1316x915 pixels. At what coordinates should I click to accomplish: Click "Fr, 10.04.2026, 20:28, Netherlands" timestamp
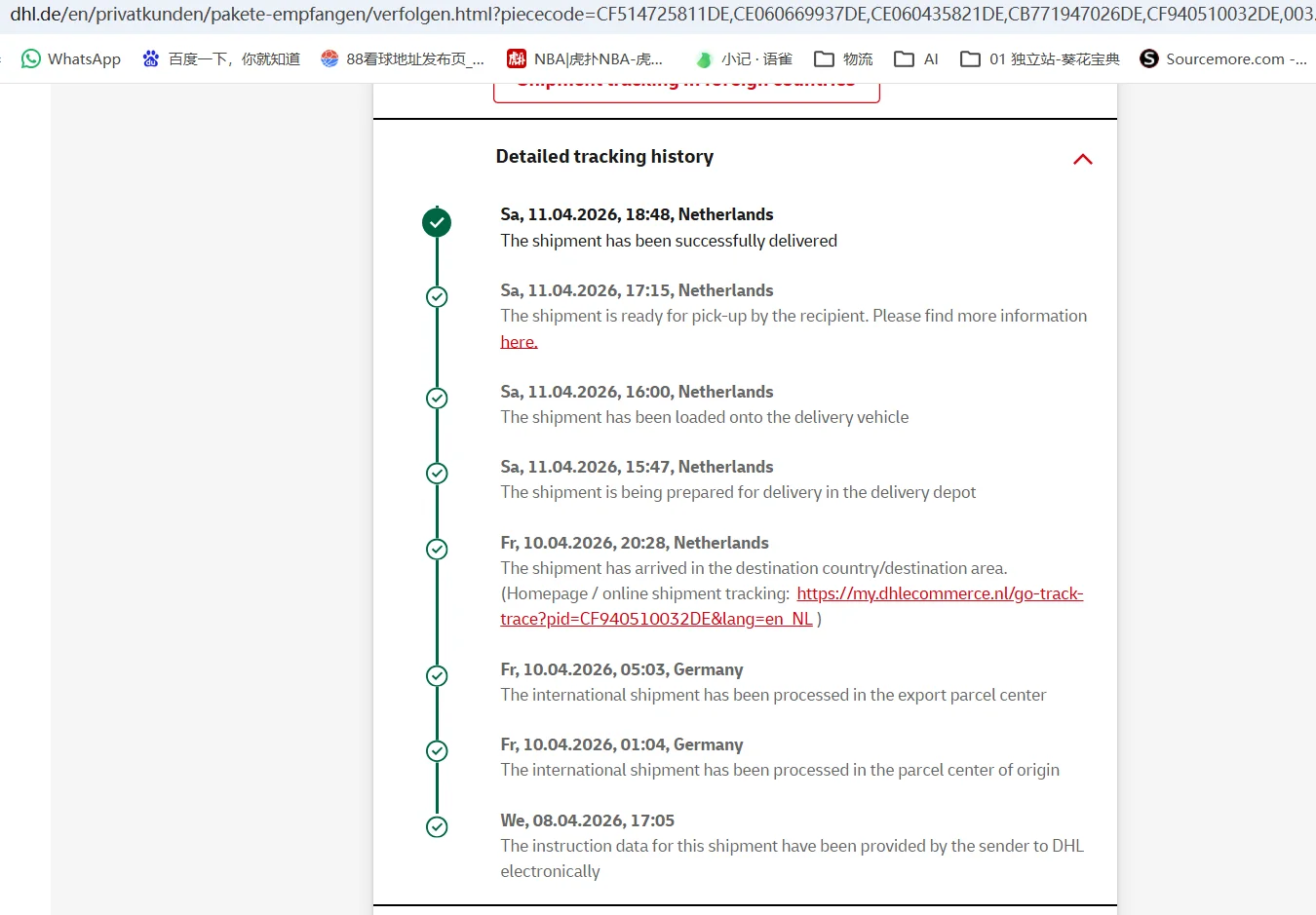(635, 543)
